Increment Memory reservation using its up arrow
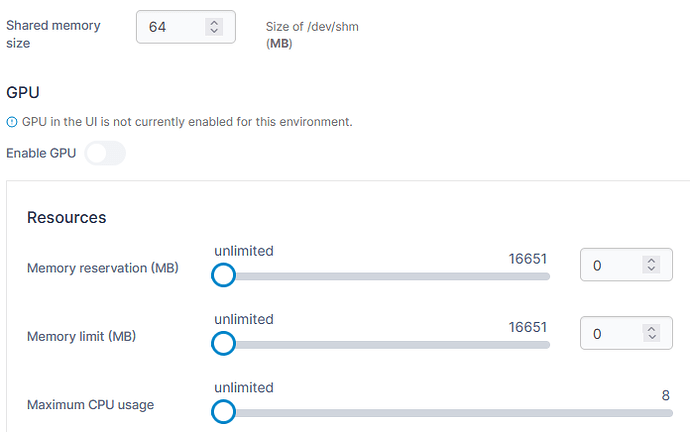Image resolution: width=690 pixels, height=432 pixels. pos(651,261)
